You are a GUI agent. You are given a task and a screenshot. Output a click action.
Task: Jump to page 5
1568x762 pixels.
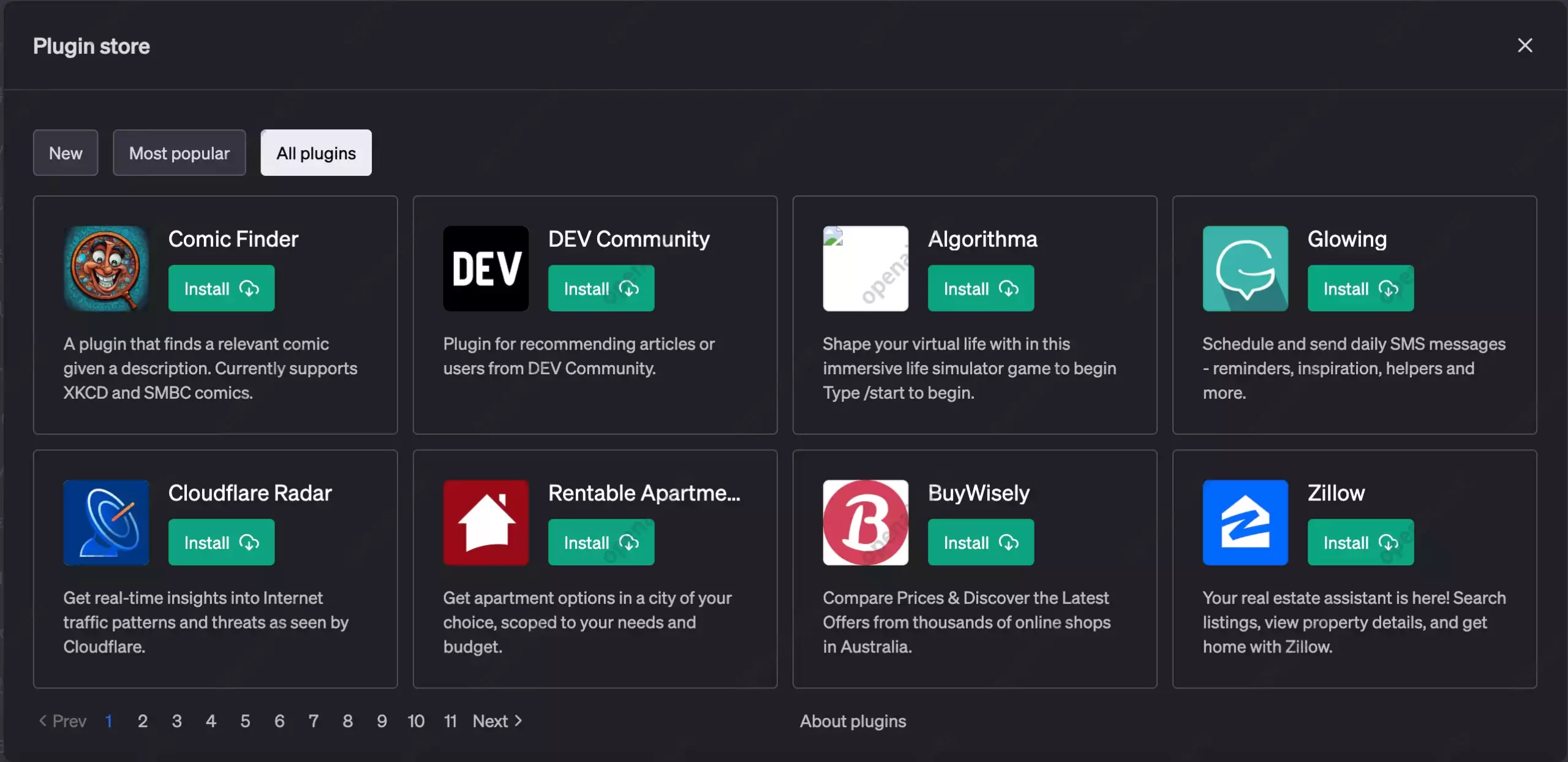point(245,721)
